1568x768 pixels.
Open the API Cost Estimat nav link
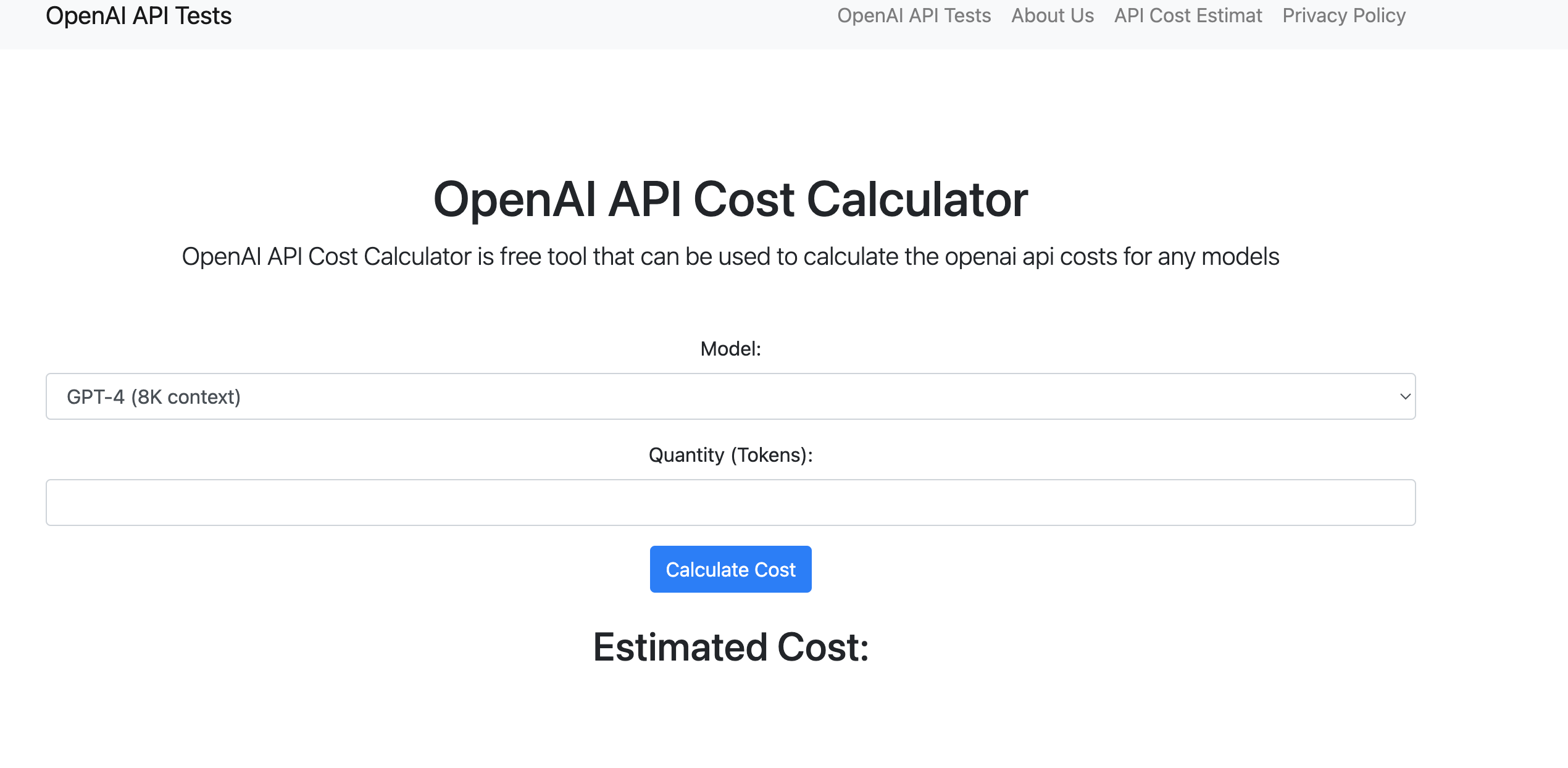coord(1188,15)
